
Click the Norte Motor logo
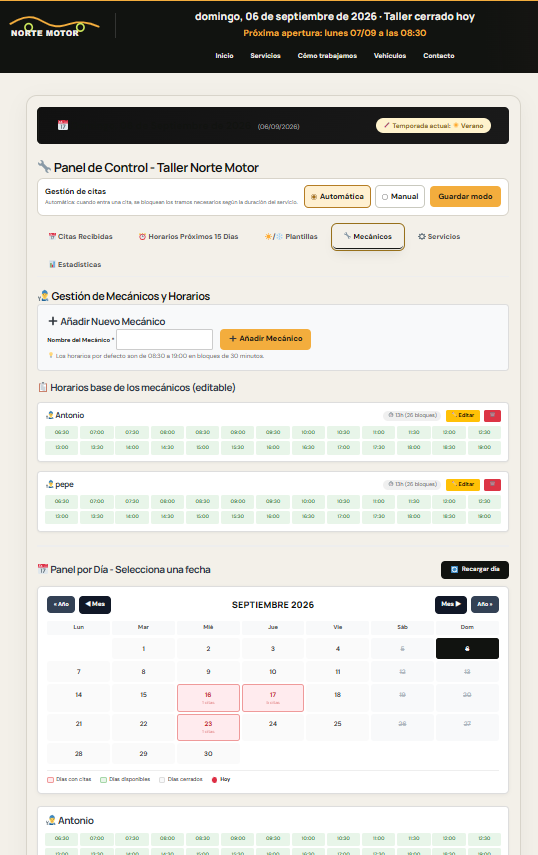pyautogui.click(x=55, y=27)
